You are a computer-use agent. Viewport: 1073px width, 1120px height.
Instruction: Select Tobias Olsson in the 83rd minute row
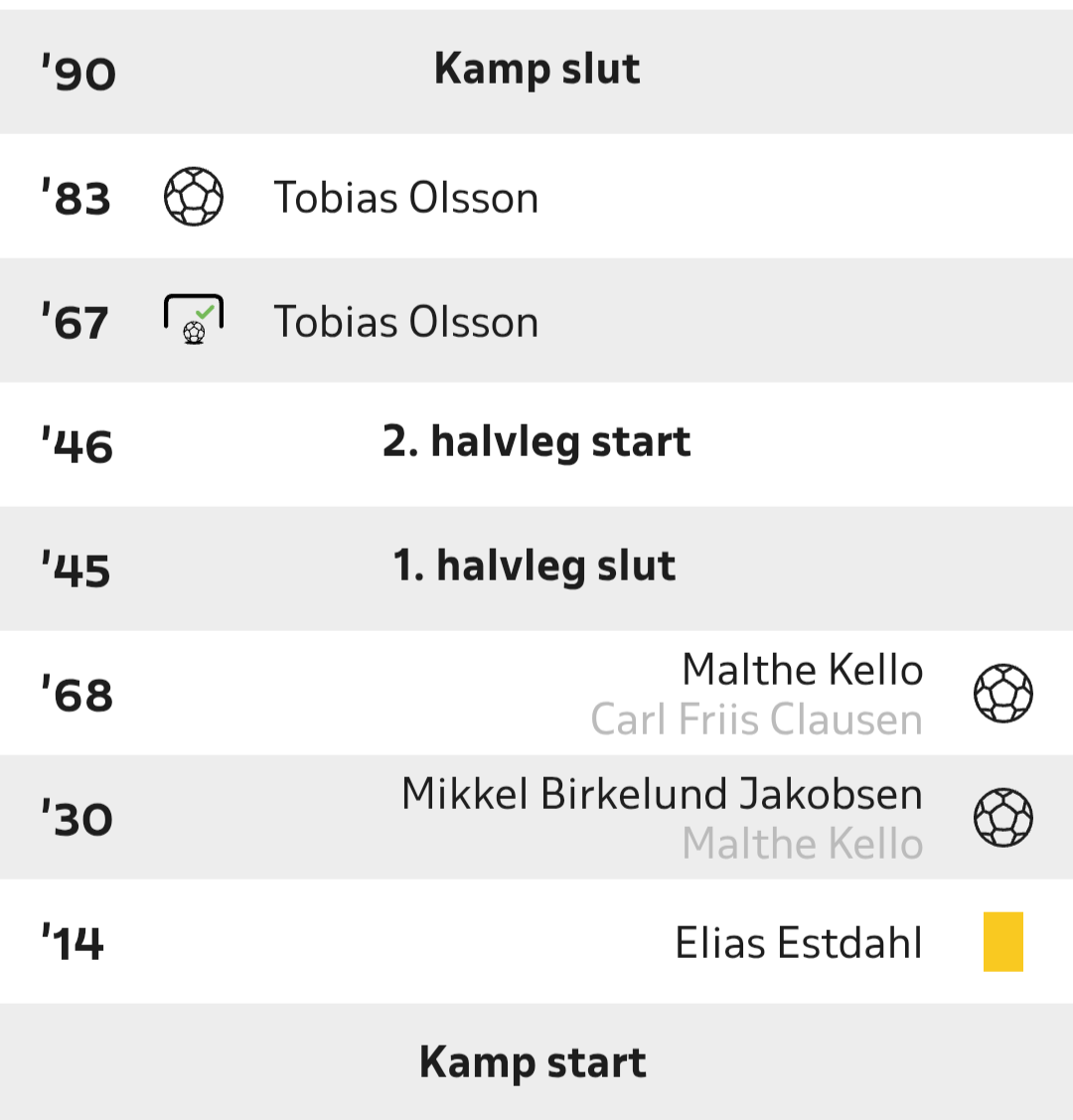pyautogui.click(x=405, y=198)
